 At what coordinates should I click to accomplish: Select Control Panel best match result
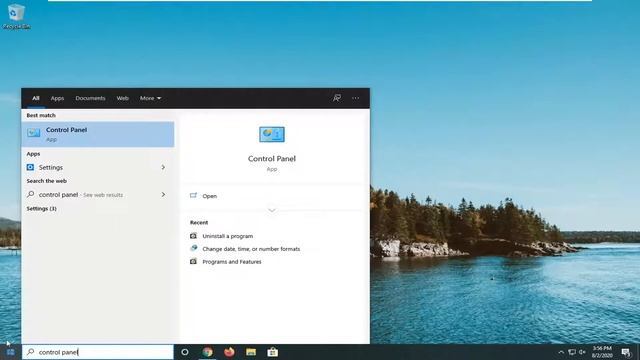(x=98, y=134)
